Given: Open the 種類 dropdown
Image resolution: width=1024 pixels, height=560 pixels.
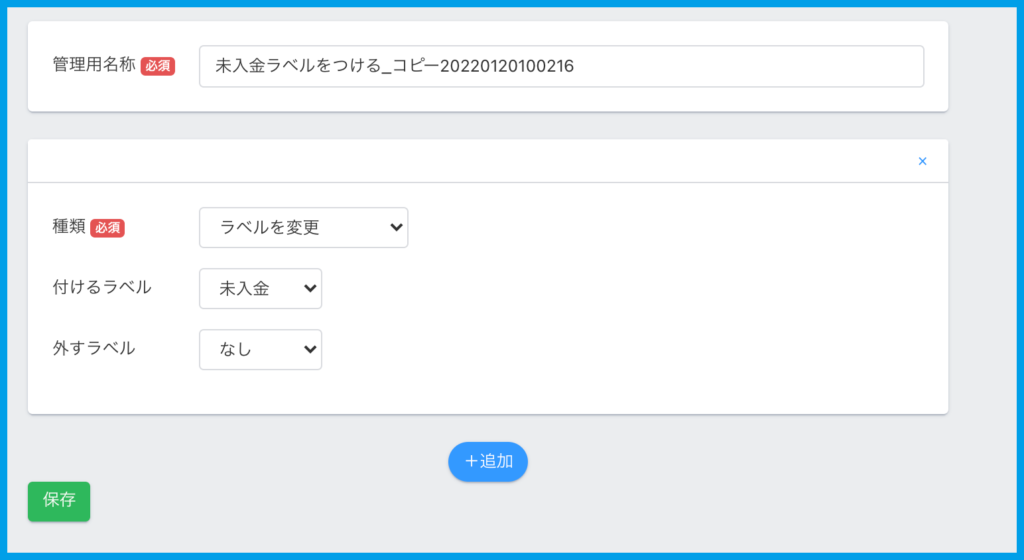Looking at the screenshot, I should point(303,228).
